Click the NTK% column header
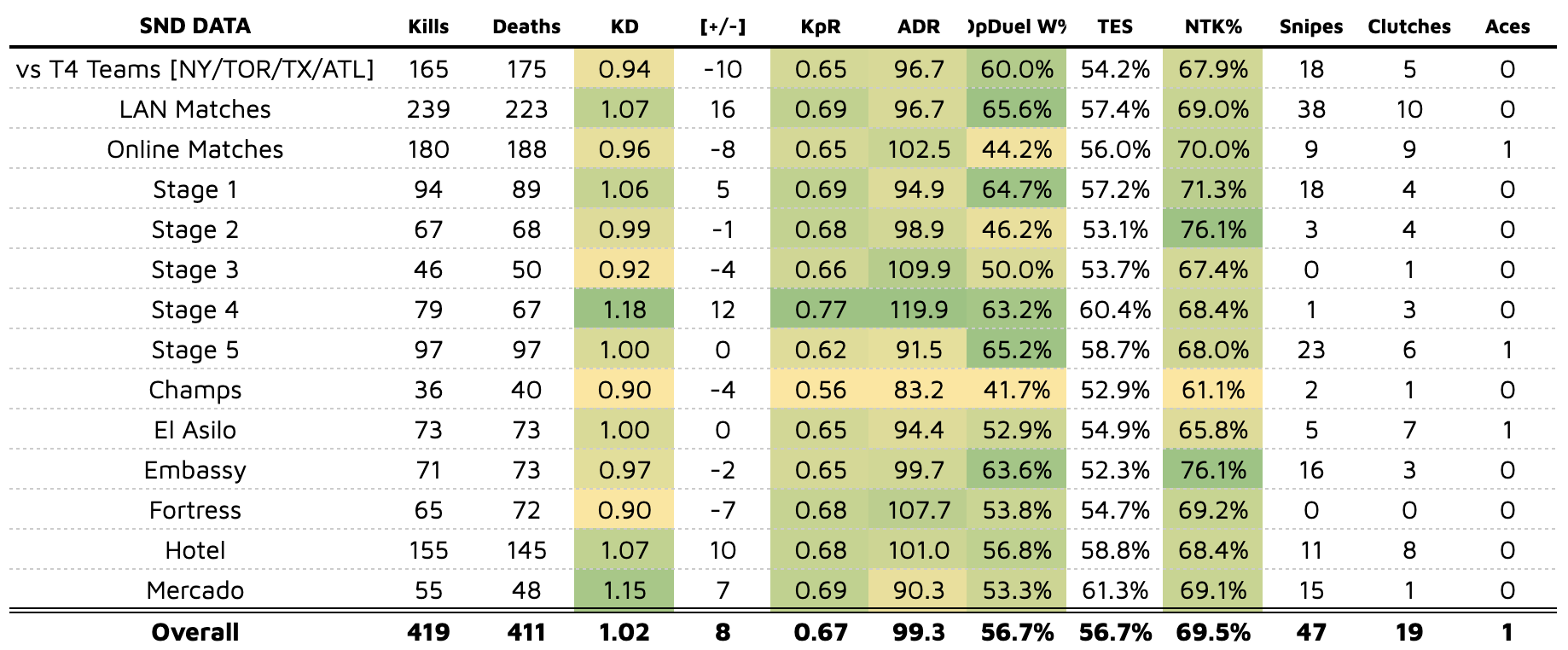Viewport: 1568px width, 650px height. [x=1212, y=26]
